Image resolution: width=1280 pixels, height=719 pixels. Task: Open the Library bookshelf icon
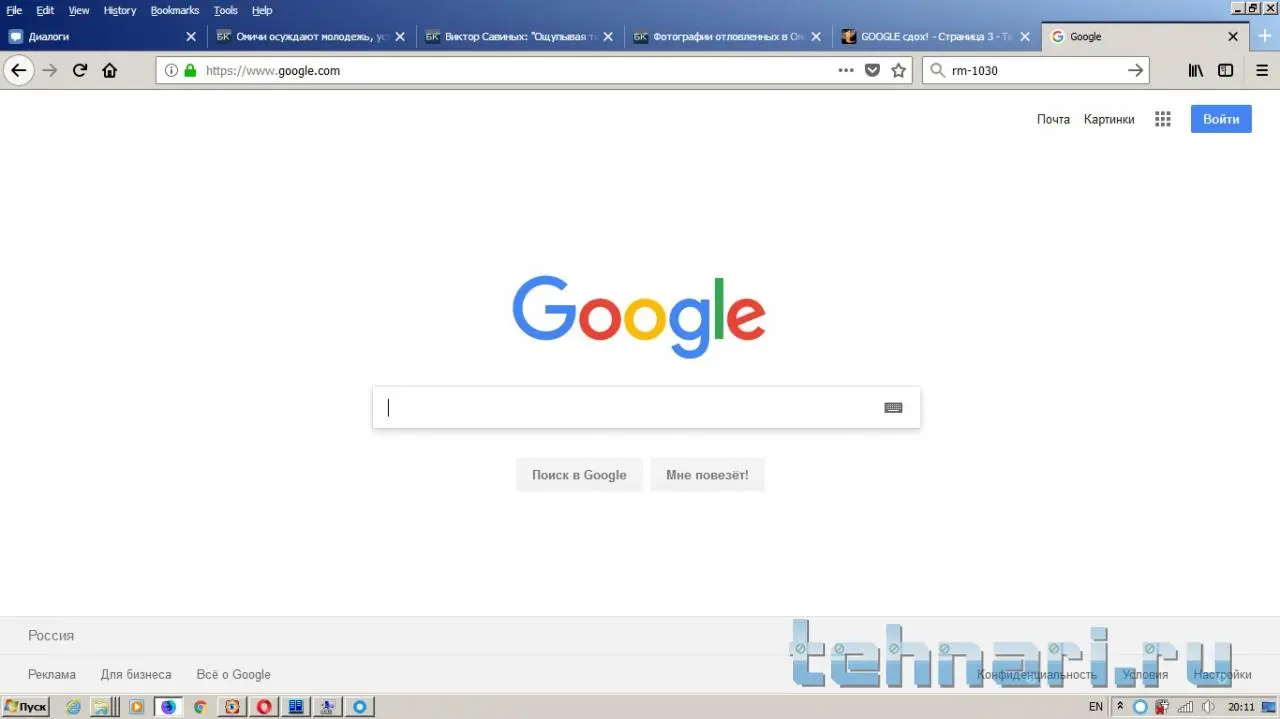(x=1196, y=70)
